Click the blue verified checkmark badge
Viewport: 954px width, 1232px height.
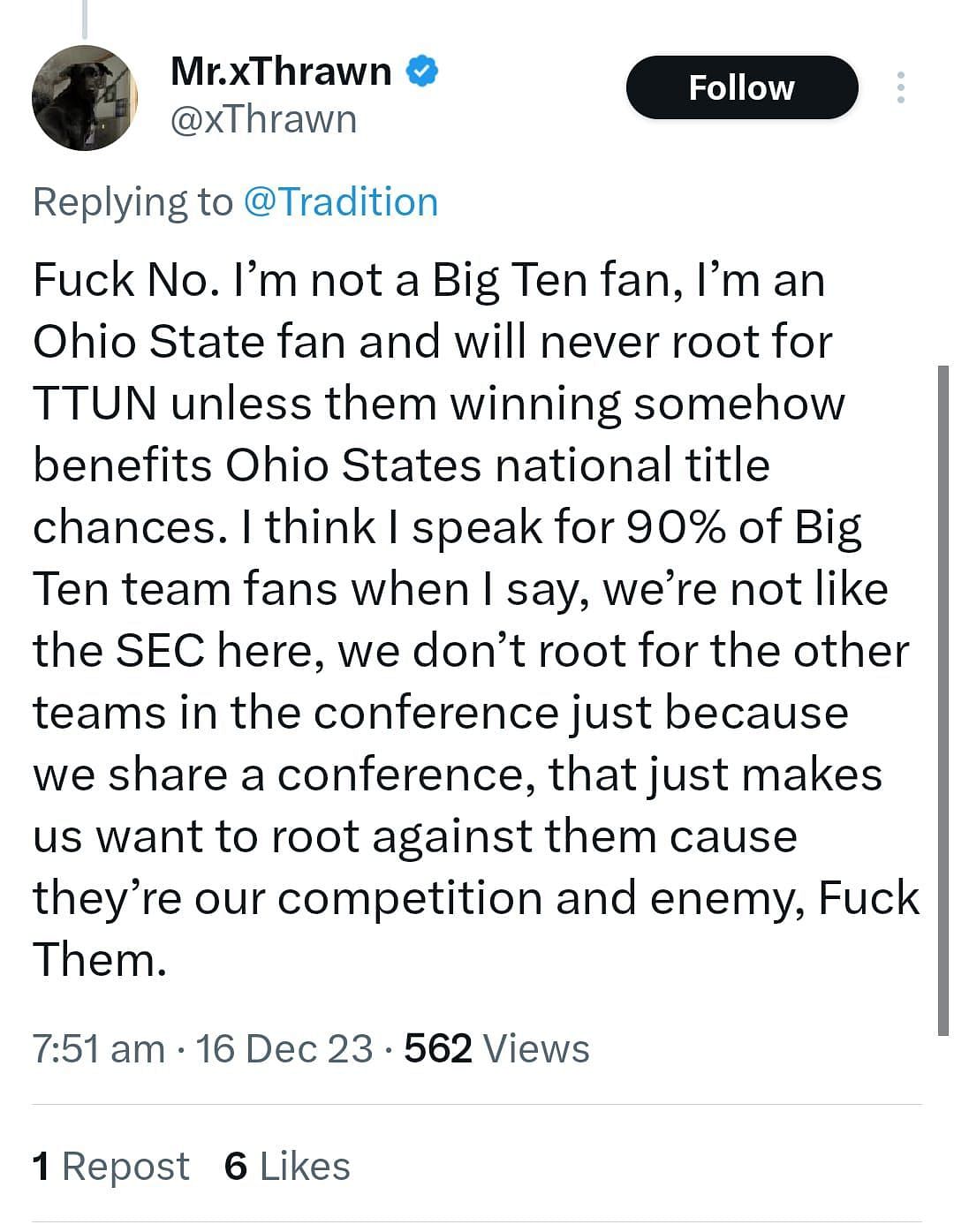[x=423, y=72]
